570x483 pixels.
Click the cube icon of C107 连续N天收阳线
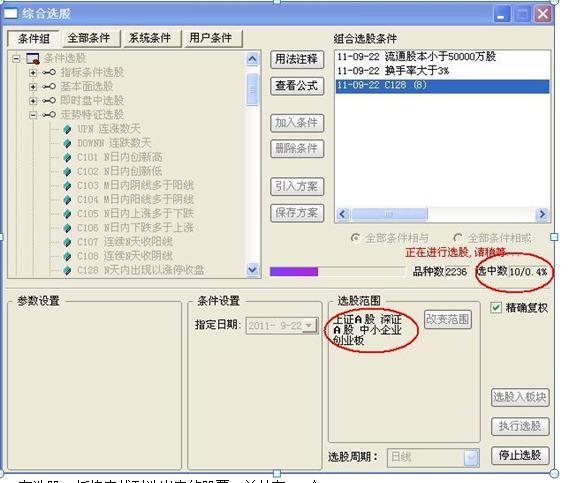[67, 242]
